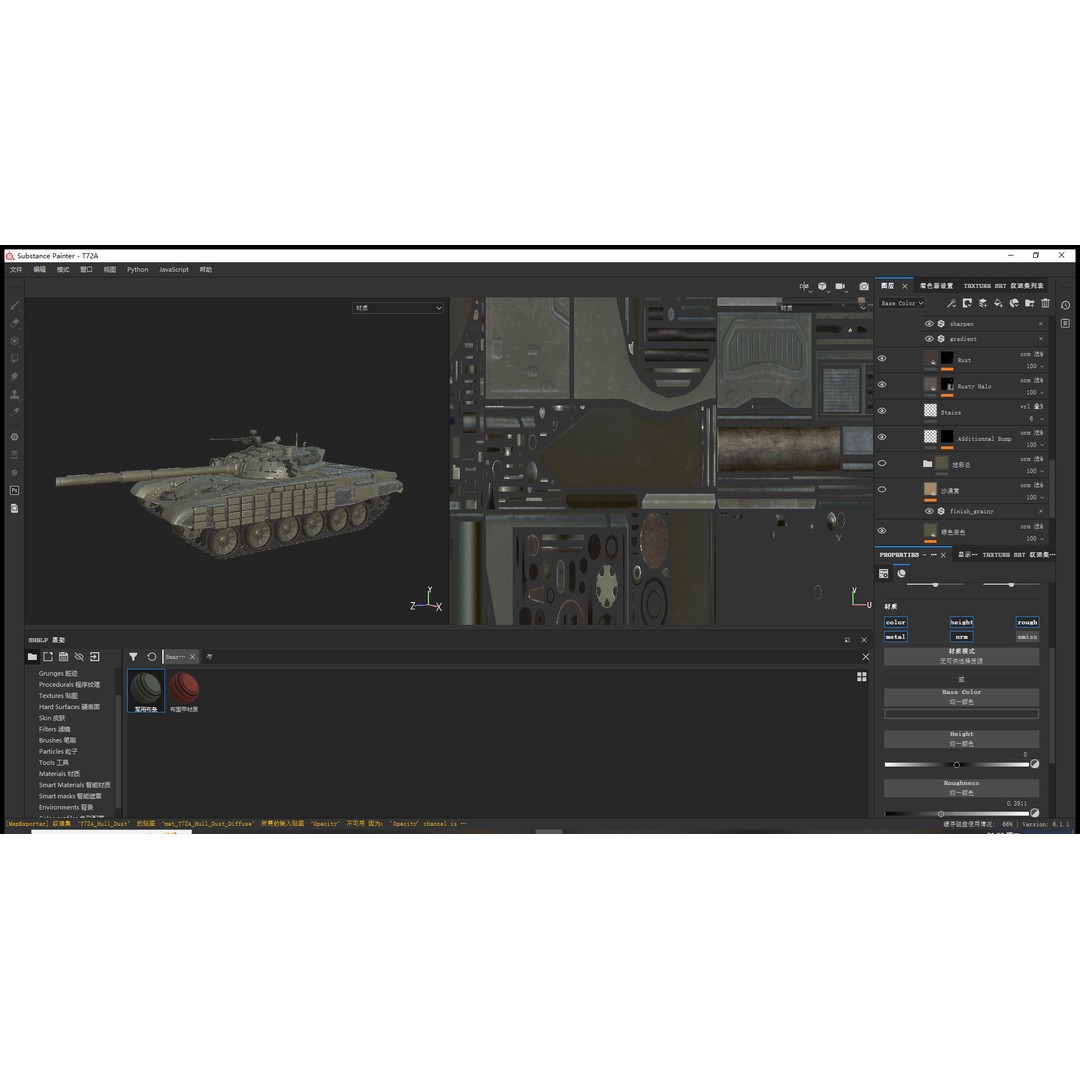The height and width of the screenshot is (1080, 1080).
Task: Click the shelf import resource icon
Action: (x=95, y=657)
